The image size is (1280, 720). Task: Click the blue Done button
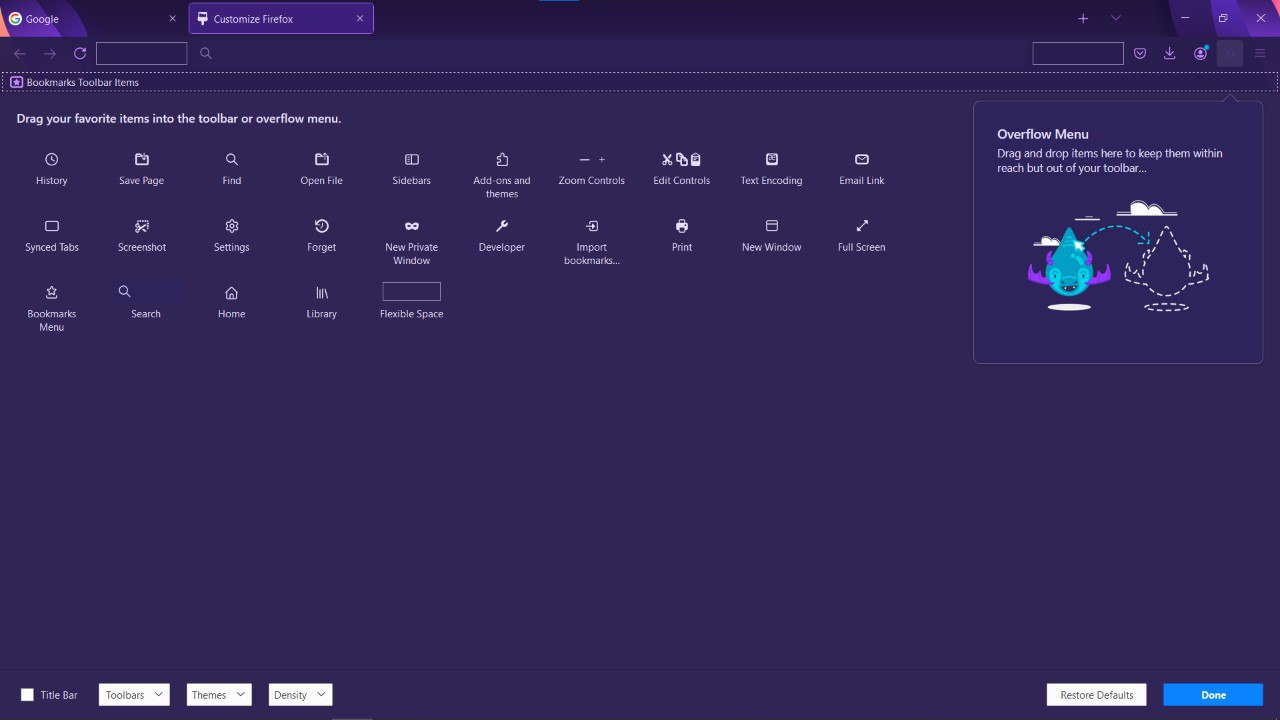coord(1213,695)
